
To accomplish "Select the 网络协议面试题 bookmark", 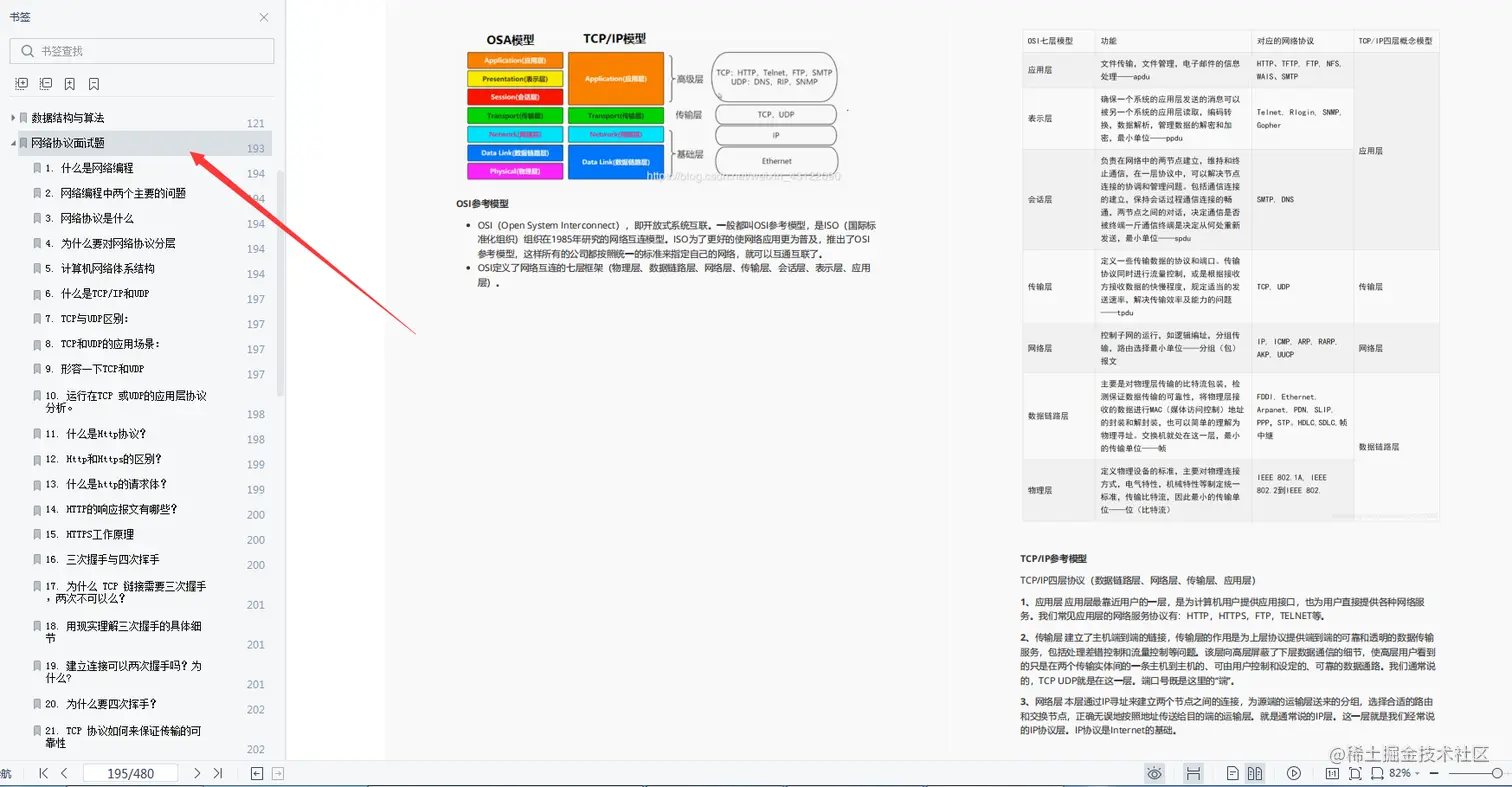I will coord(67,143).
